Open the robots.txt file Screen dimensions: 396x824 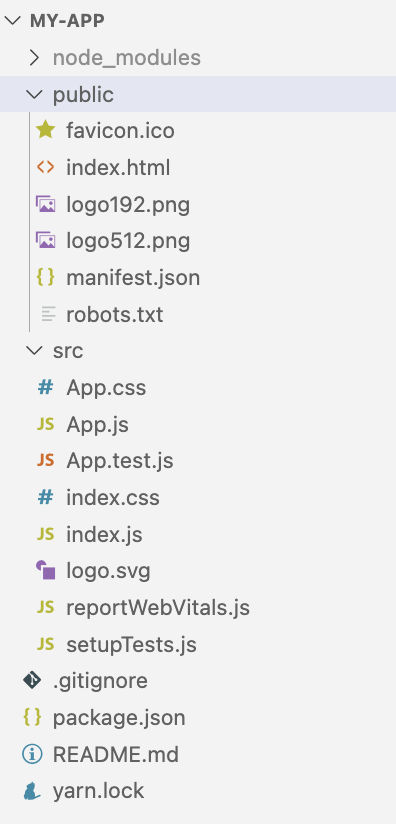tap(114, 314)
